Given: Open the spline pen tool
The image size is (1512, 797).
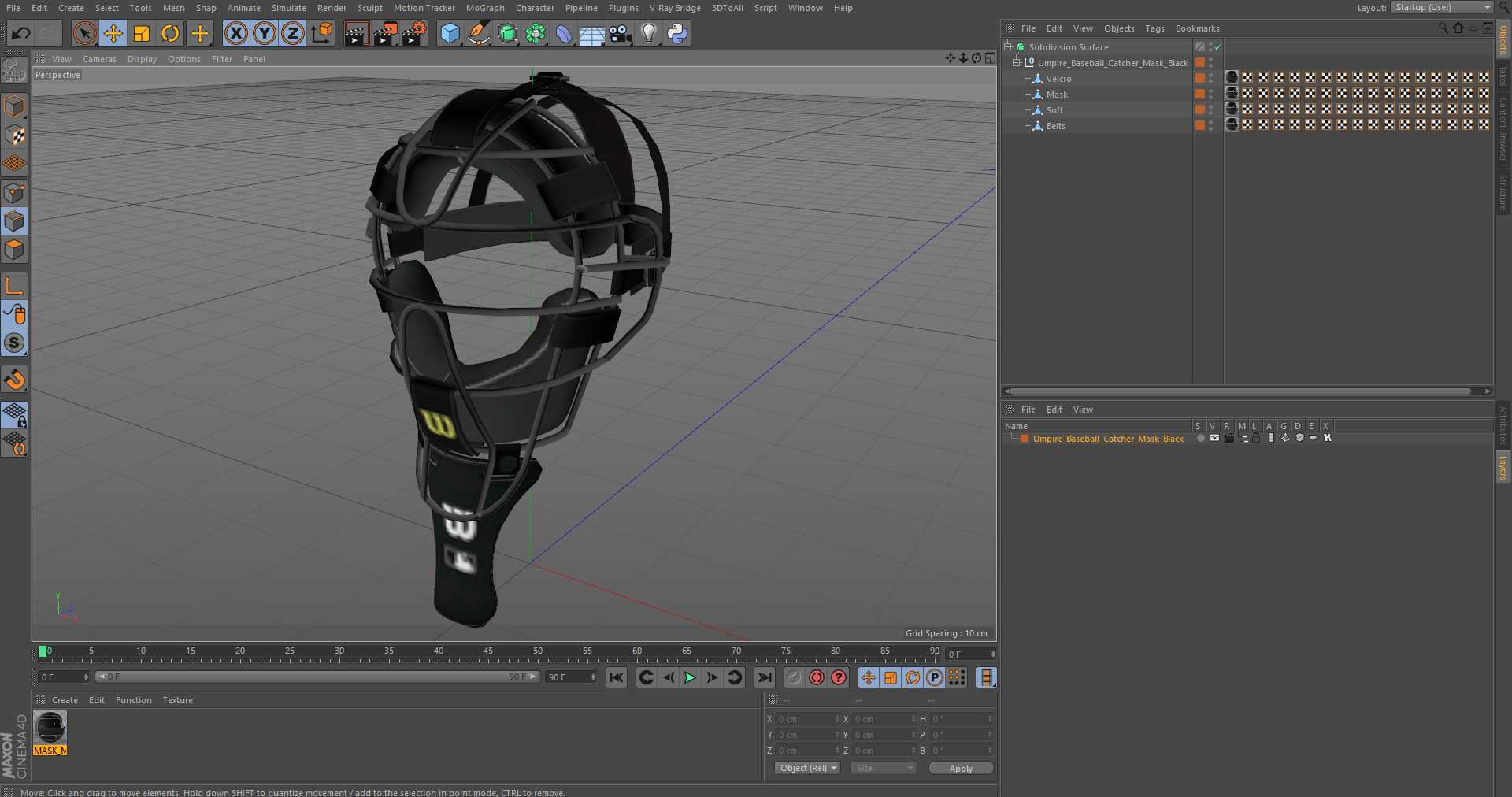Looking at the screenshot, I should coord(478,33).
